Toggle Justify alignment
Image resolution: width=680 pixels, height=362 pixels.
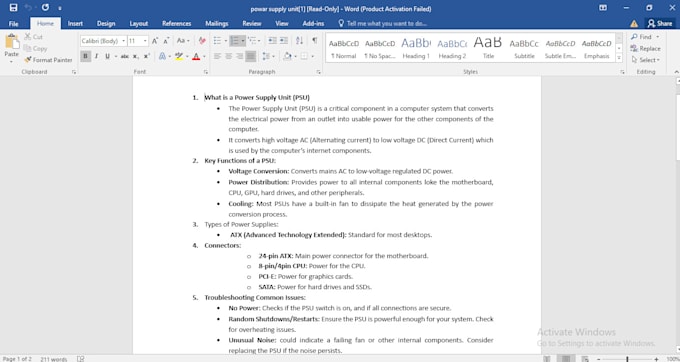point(251,56)
